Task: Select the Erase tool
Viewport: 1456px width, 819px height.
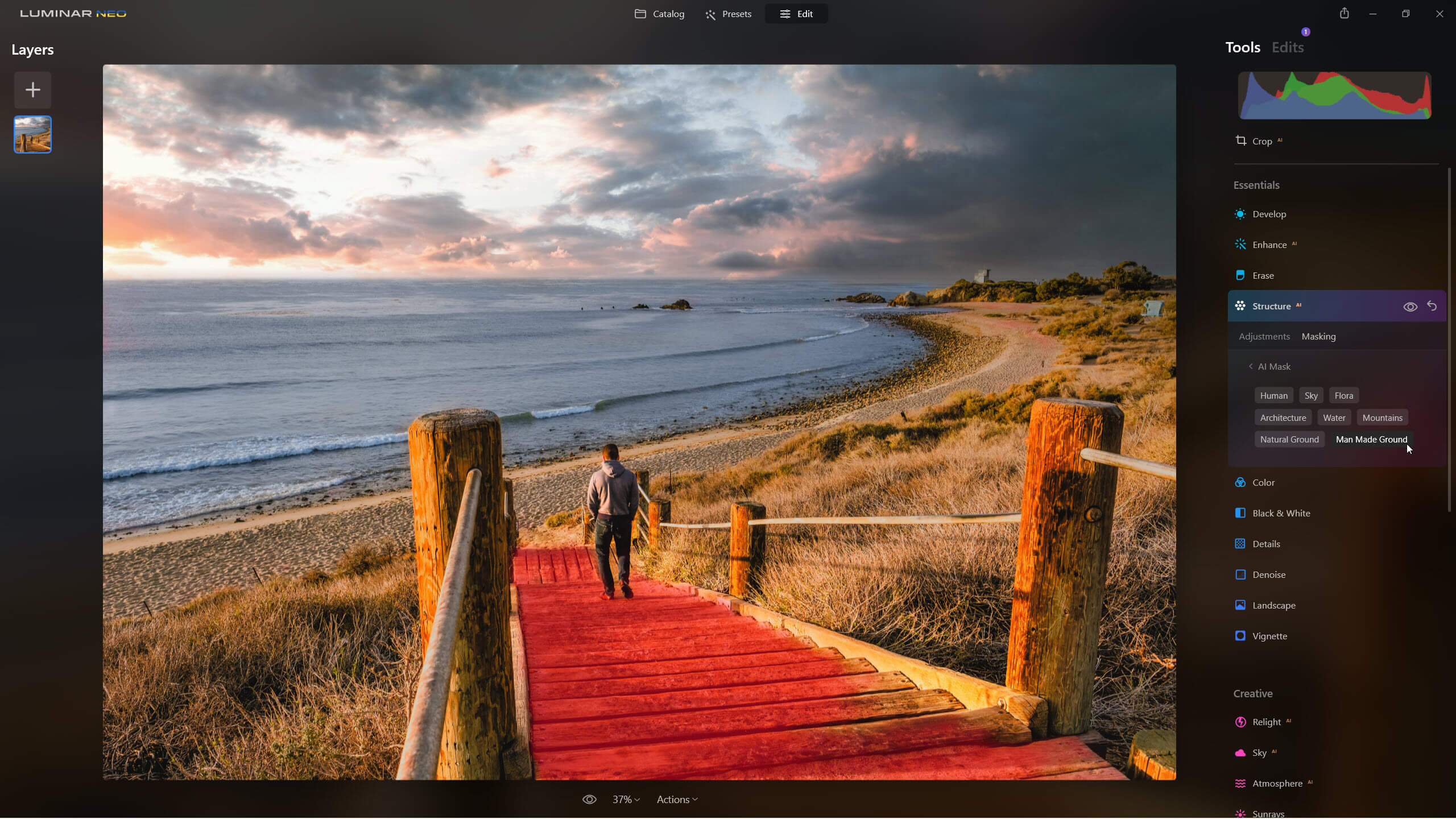Action: tap(1263, 276)
